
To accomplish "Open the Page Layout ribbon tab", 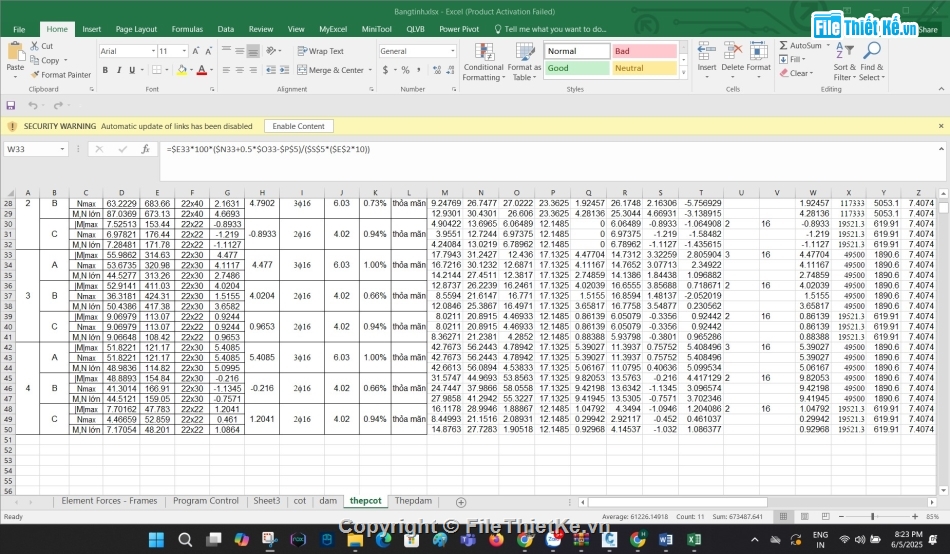I will (x=136, y=29).
